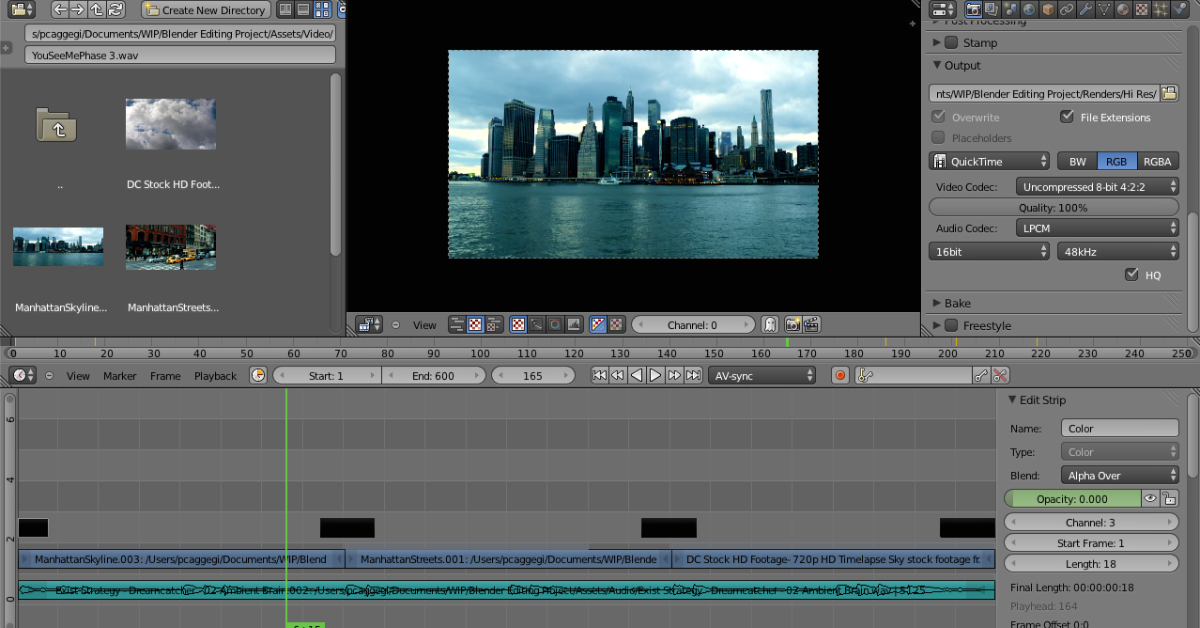Image resolution: width=1200 pixels, height=628 pixels.
Task: Open the World properties globe tab
Action: (x=1029, y=10)
